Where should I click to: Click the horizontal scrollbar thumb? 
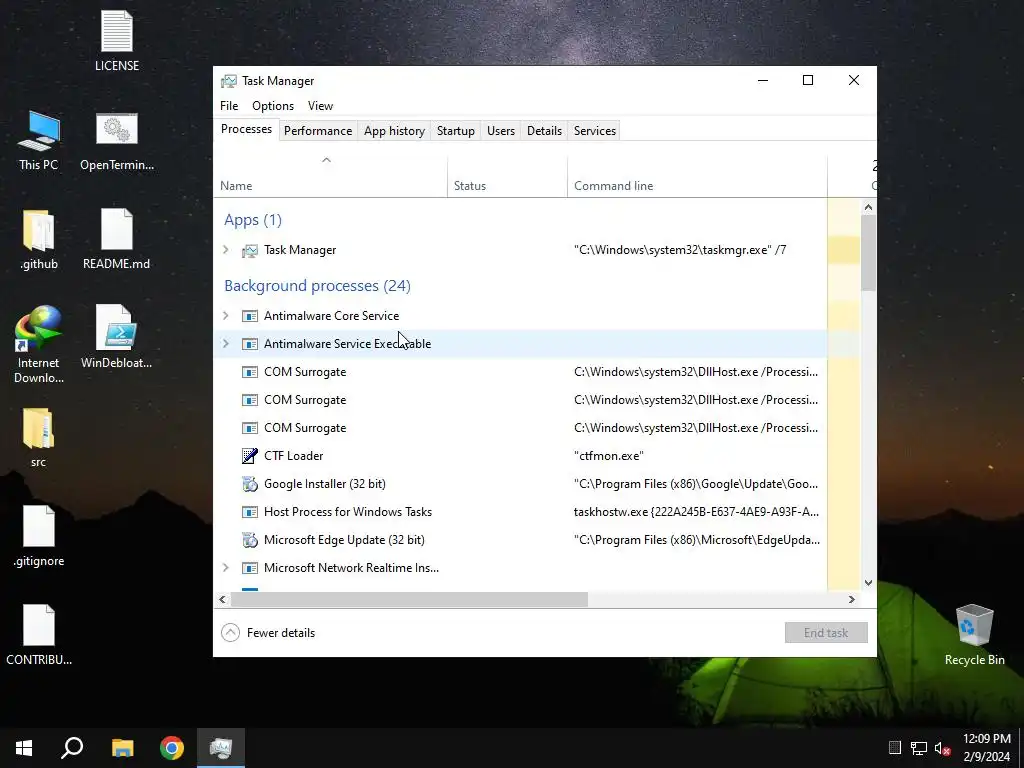point(409,600)
